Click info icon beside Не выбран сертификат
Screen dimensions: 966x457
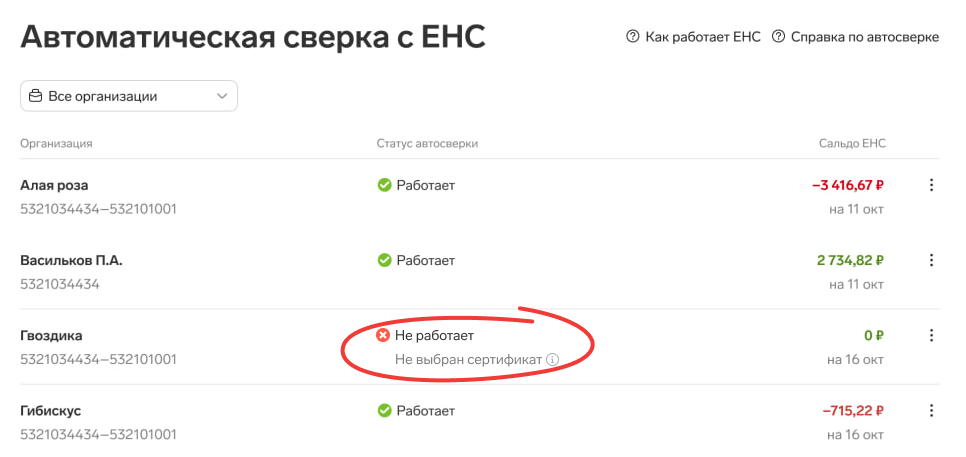point(553,359)
